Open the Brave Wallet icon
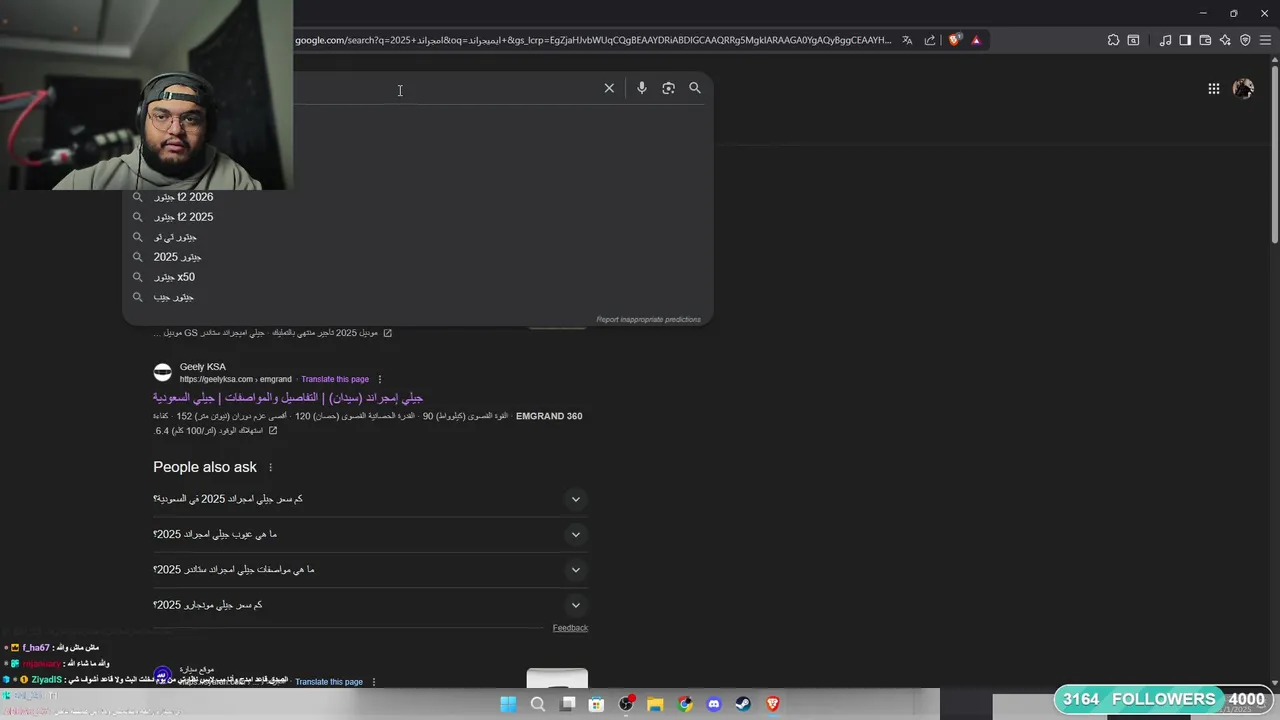The height and width of the screenshot is (720, 1280). pyautogui.click(x=1205, y=40)
